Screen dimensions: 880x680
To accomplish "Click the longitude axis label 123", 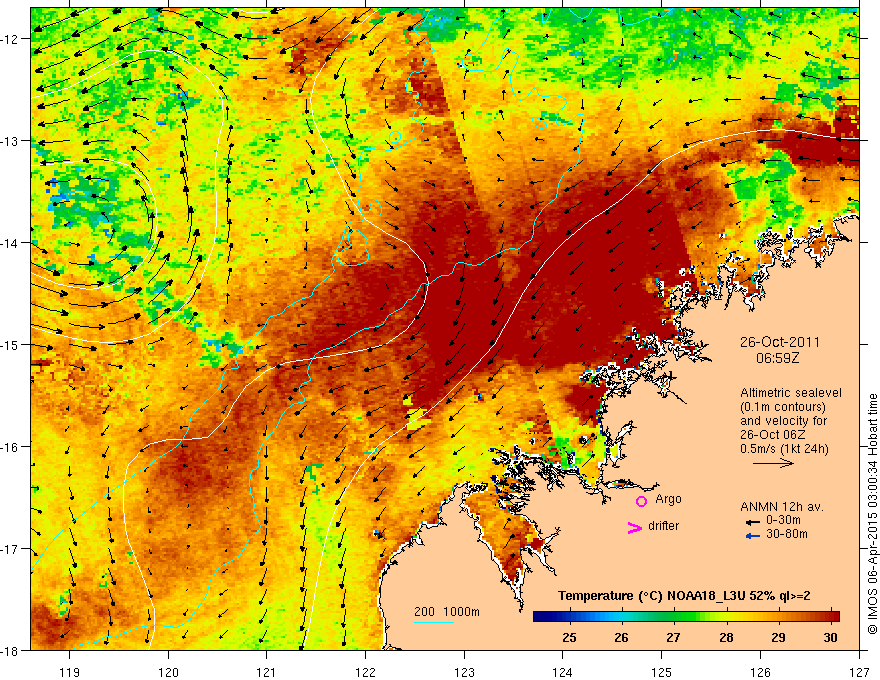I will [x=464, y=672].
